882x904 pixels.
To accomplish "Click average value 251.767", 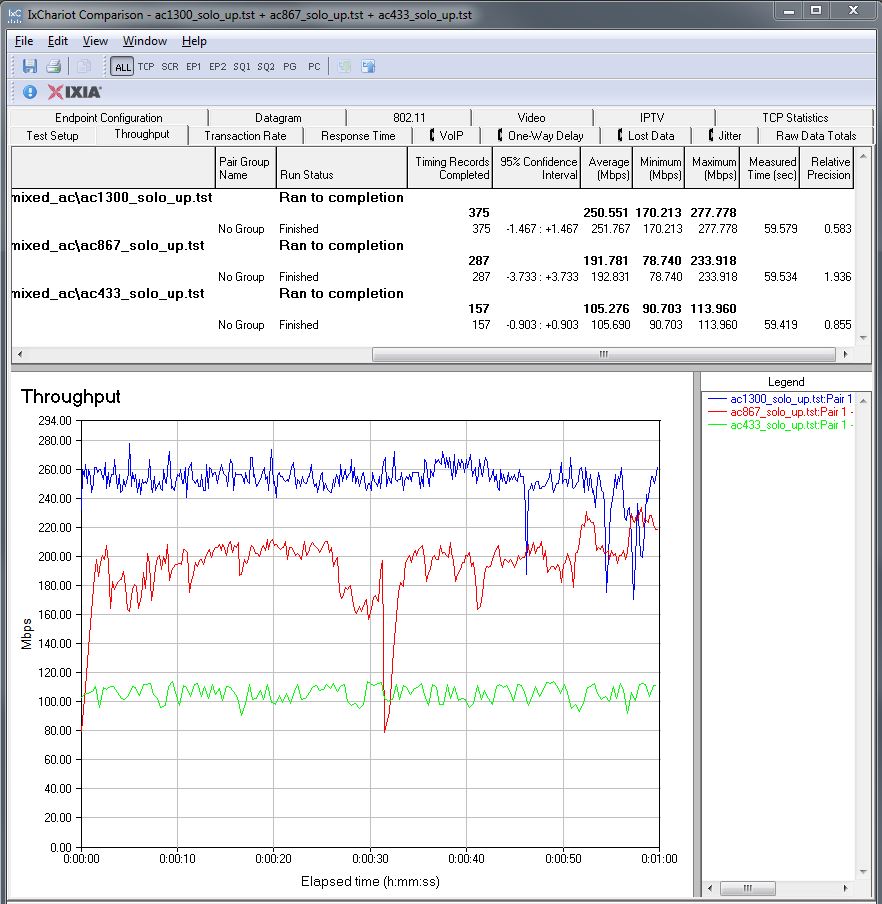I will coord(610,228).
